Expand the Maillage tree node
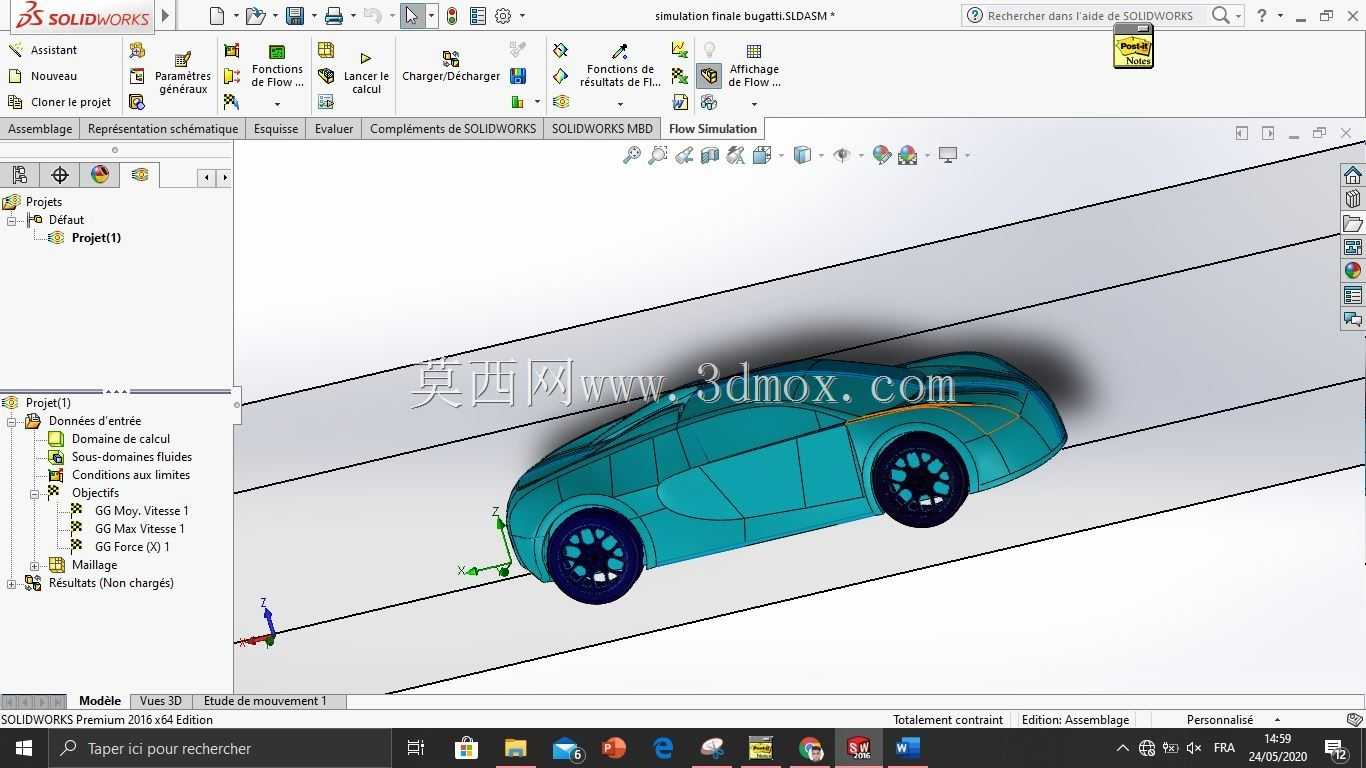This screenshot has width=1366, height=768. (x=35, y=566)
